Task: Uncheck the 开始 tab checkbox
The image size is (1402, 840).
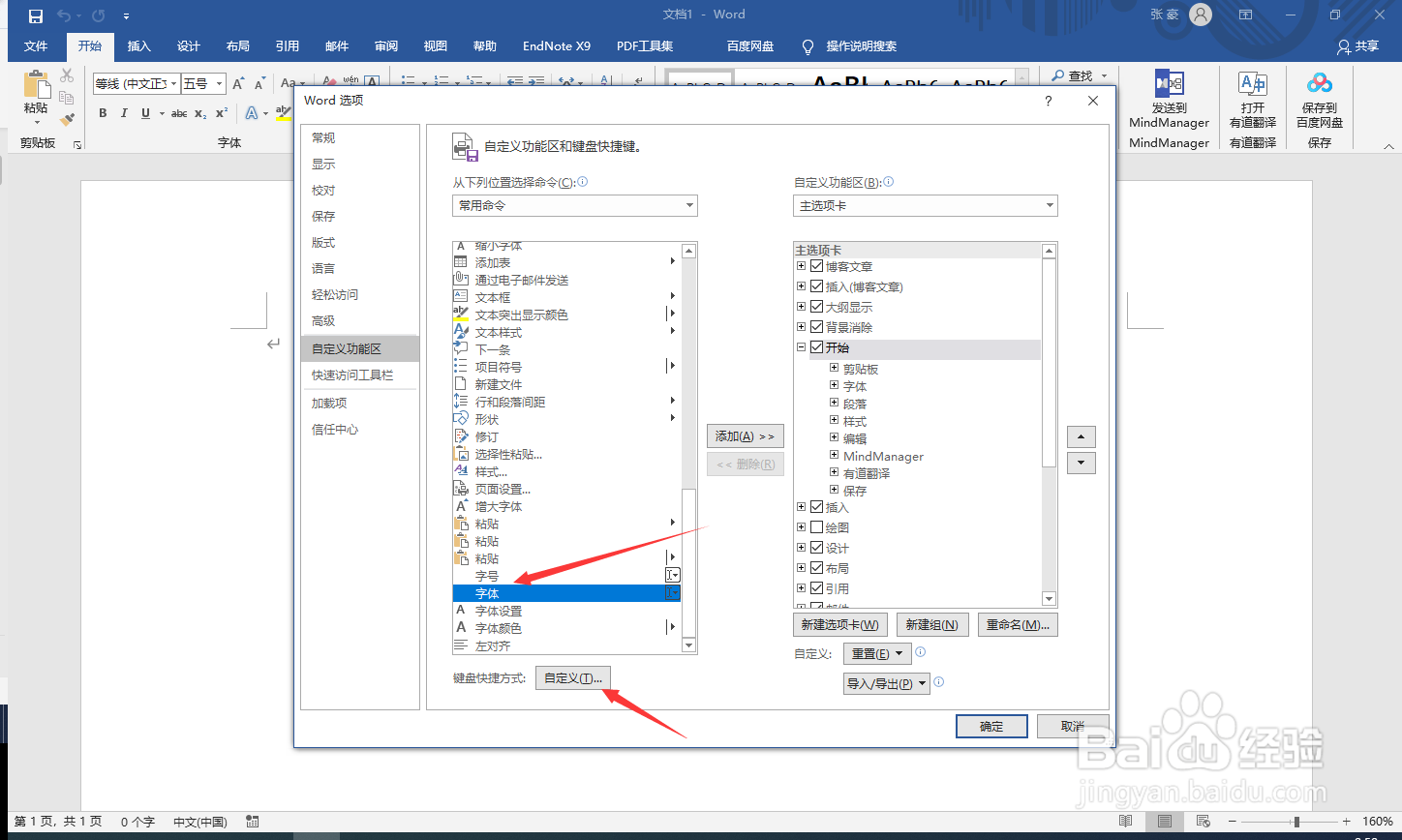Action: [817, 347]
